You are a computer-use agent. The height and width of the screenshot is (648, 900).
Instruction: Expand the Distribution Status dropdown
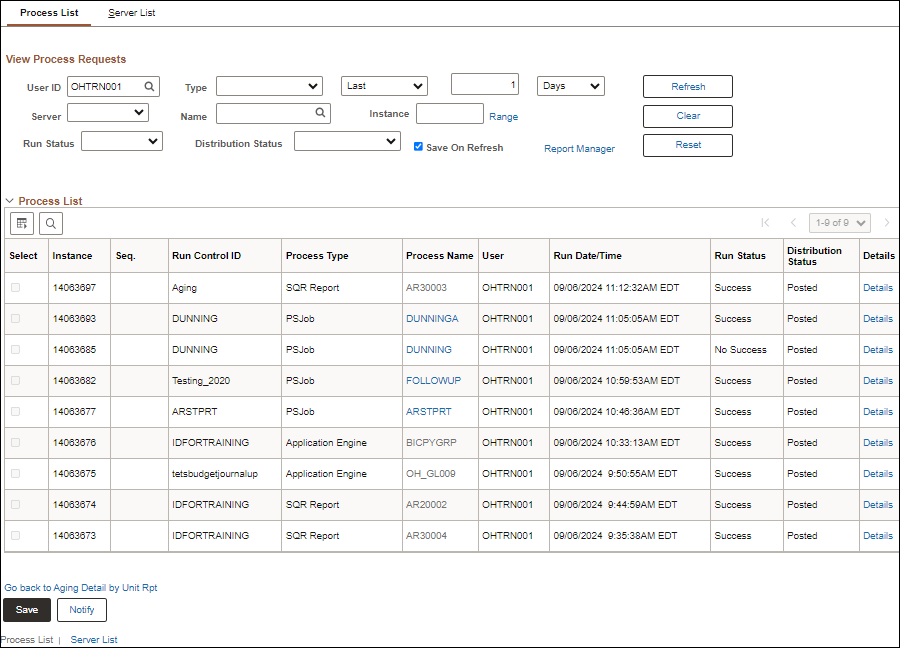tap(347, 141)
